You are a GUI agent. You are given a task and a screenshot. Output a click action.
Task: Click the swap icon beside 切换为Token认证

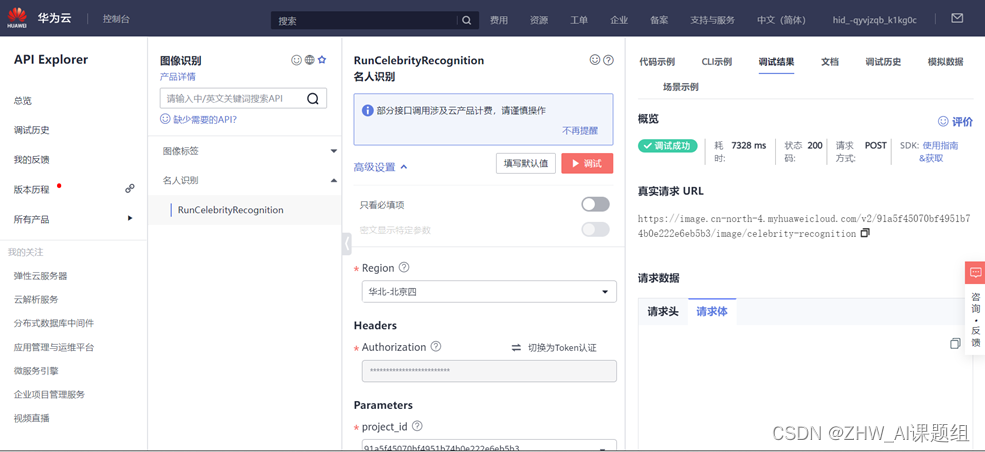(x=516, y=347)
